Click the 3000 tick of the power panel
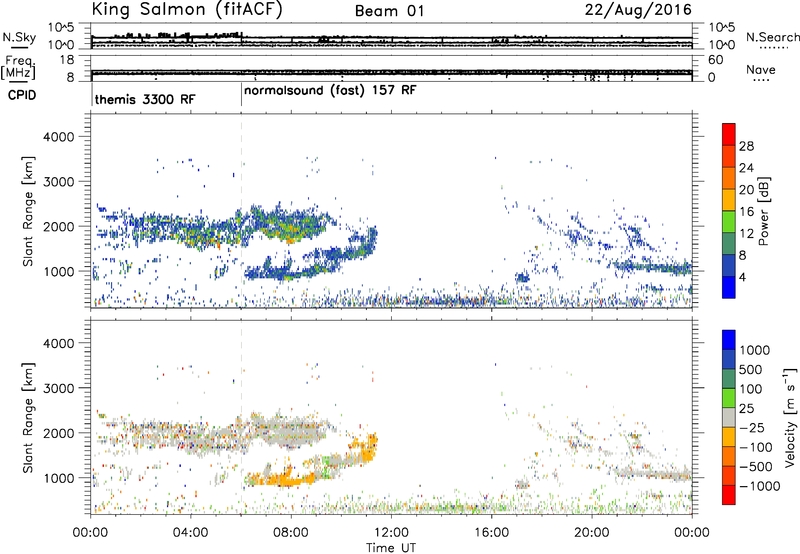Screen dimensions: 800x554 (58, 182)
